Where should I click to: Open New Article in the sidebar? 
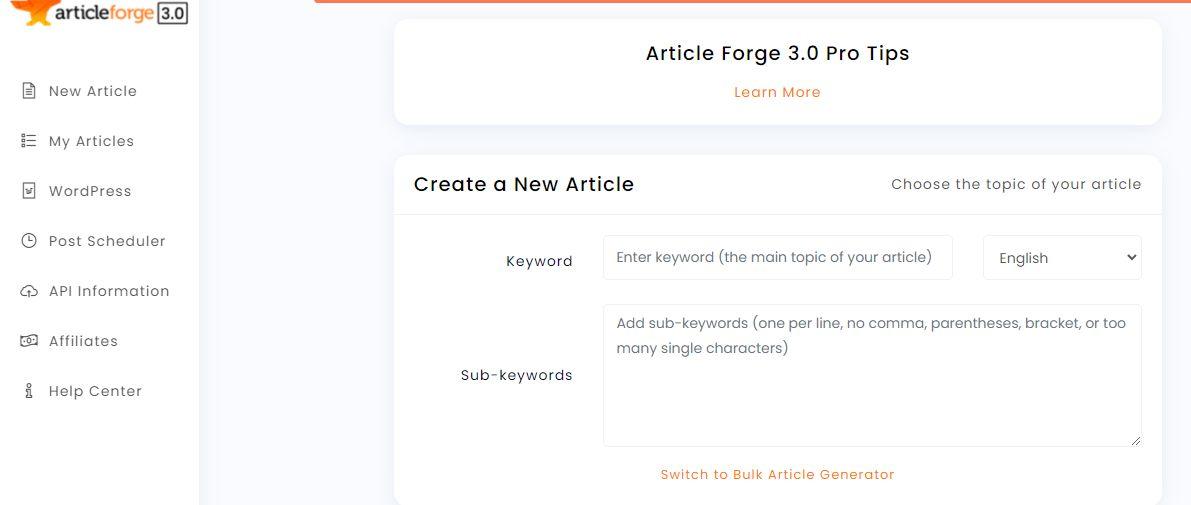coord(92,91)
